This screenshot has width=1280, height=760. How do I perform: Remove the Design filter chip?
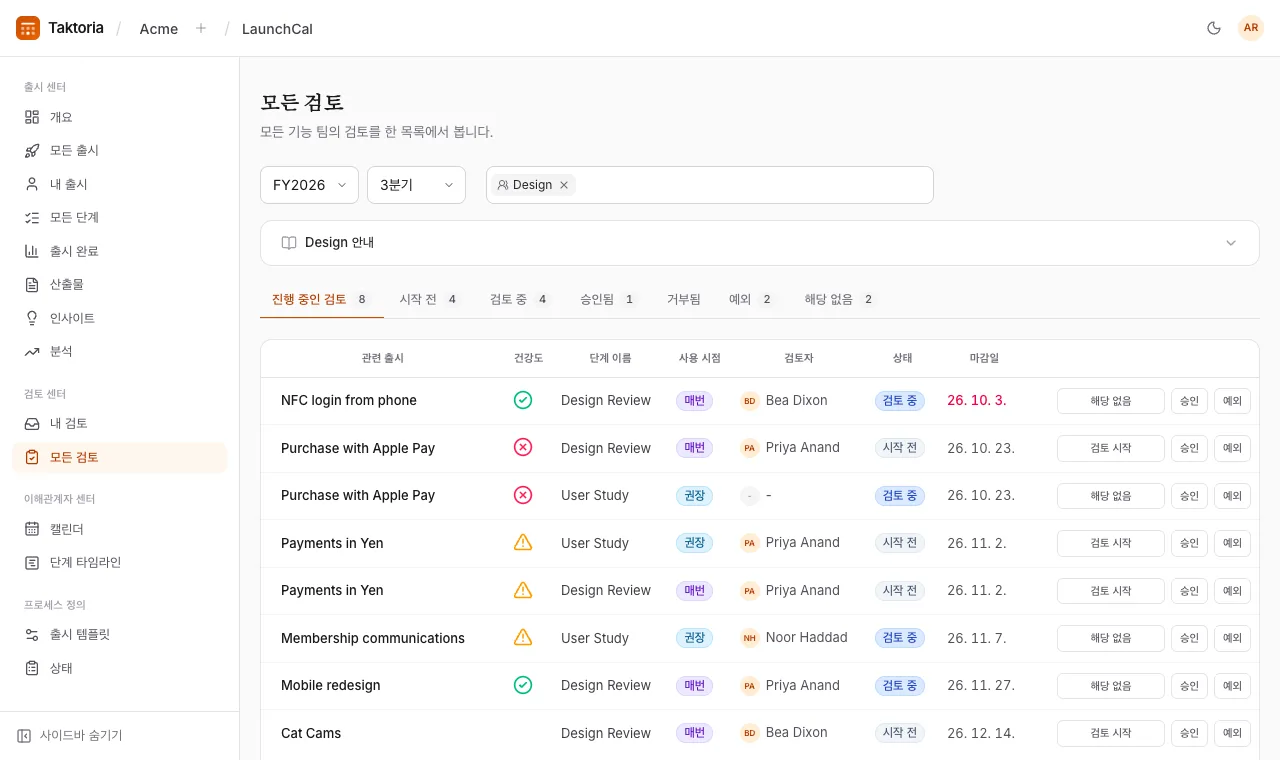tap(564, 185)
